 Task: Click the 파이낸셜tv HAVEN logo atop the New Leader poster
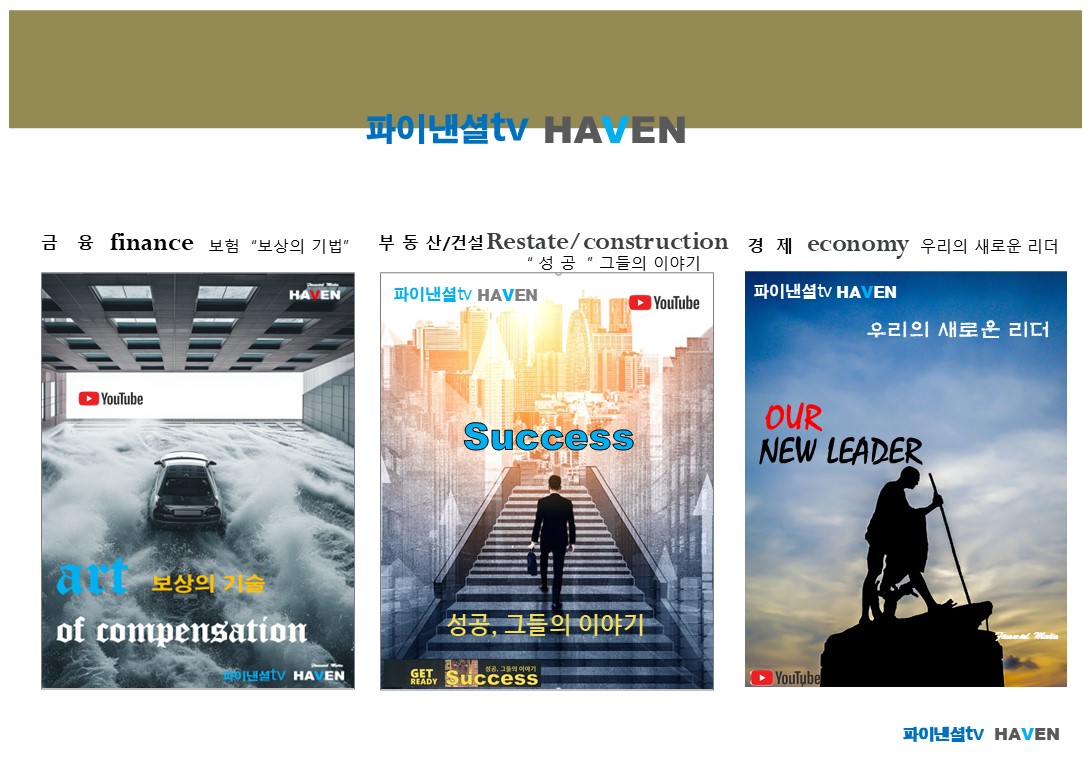point(825,292)
